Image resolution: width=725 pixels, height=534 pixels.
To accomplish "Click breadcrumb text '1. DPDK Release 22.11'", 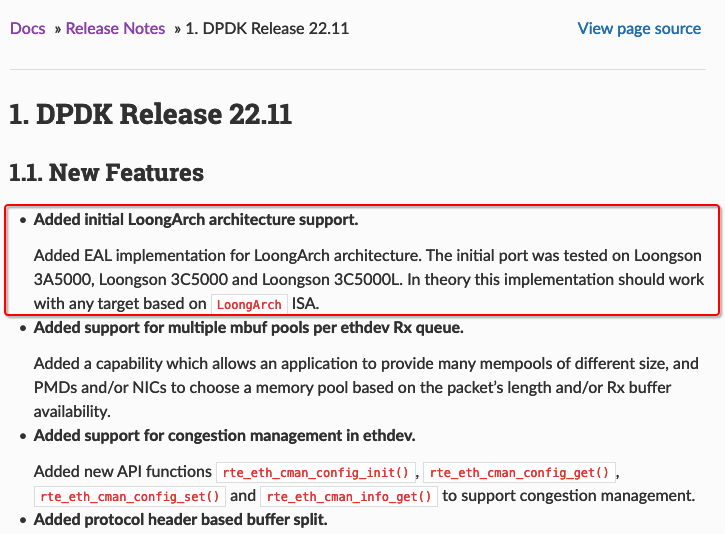I will [267, 28].
